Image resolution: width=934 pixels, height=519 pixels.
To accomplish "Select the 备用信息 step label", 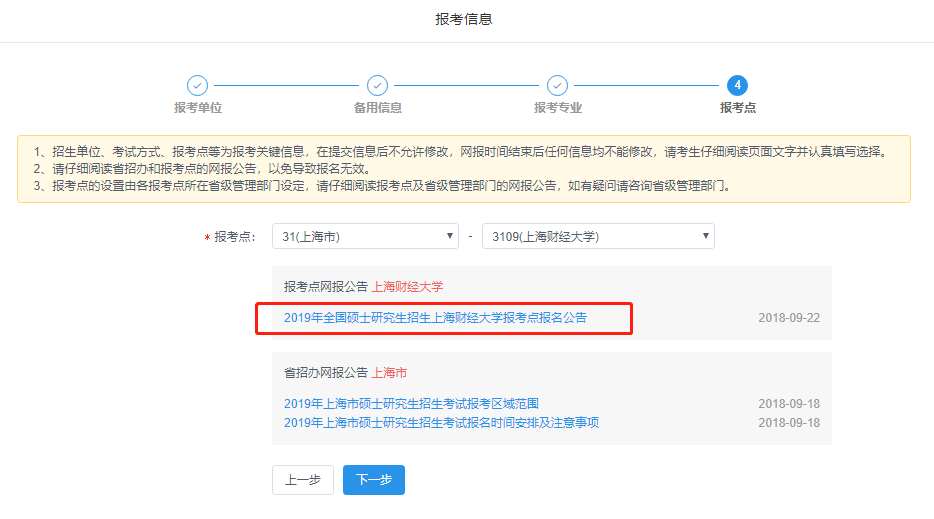I will (377, 108).
